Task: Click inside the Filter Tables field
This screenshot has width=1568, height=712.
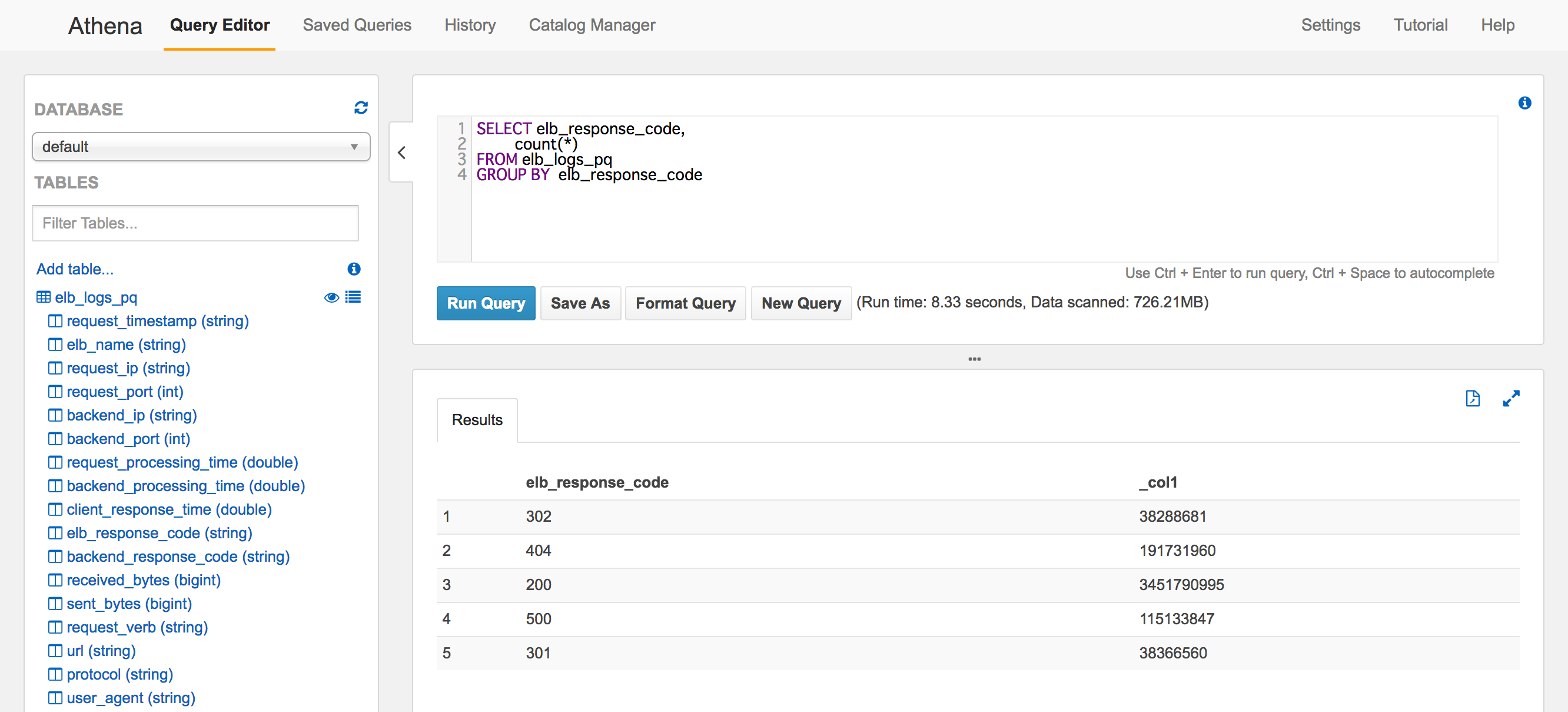Action: pyautogui.click(x=195, y=223)
